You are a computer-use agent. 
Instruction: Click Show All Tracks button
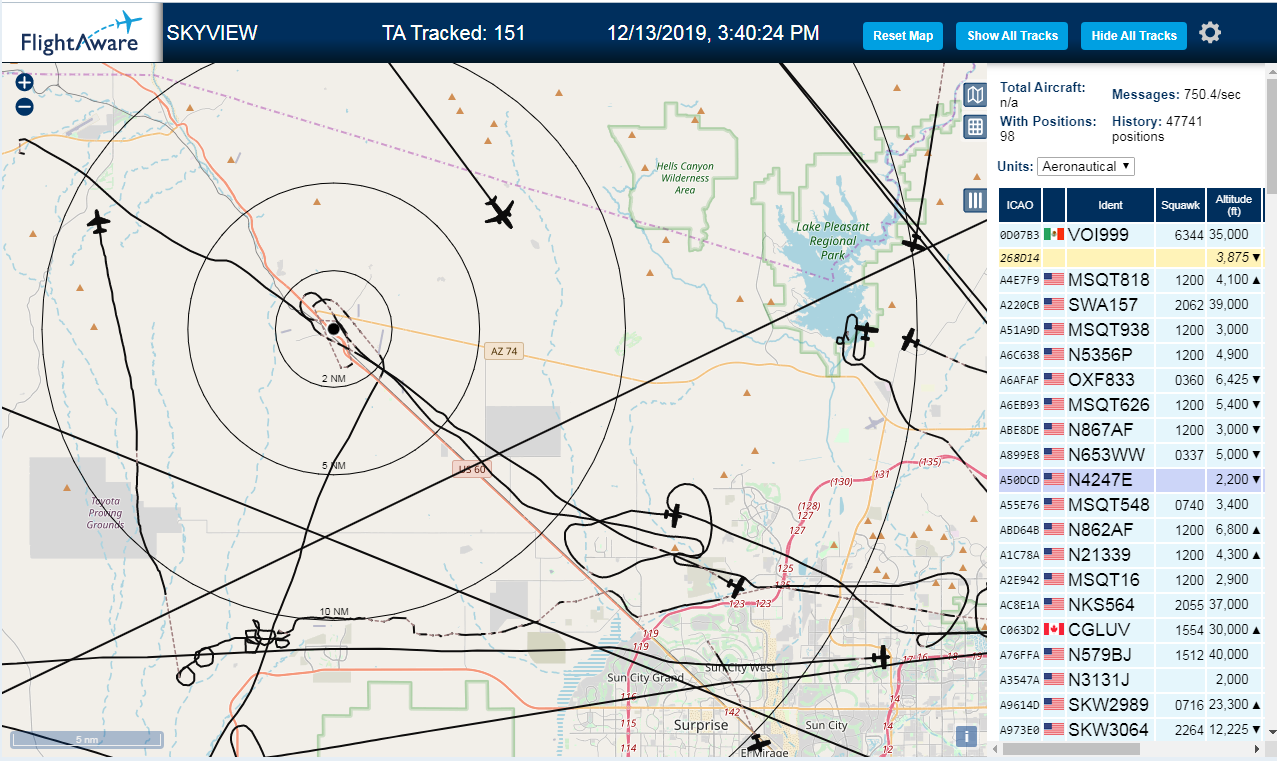1012,36
